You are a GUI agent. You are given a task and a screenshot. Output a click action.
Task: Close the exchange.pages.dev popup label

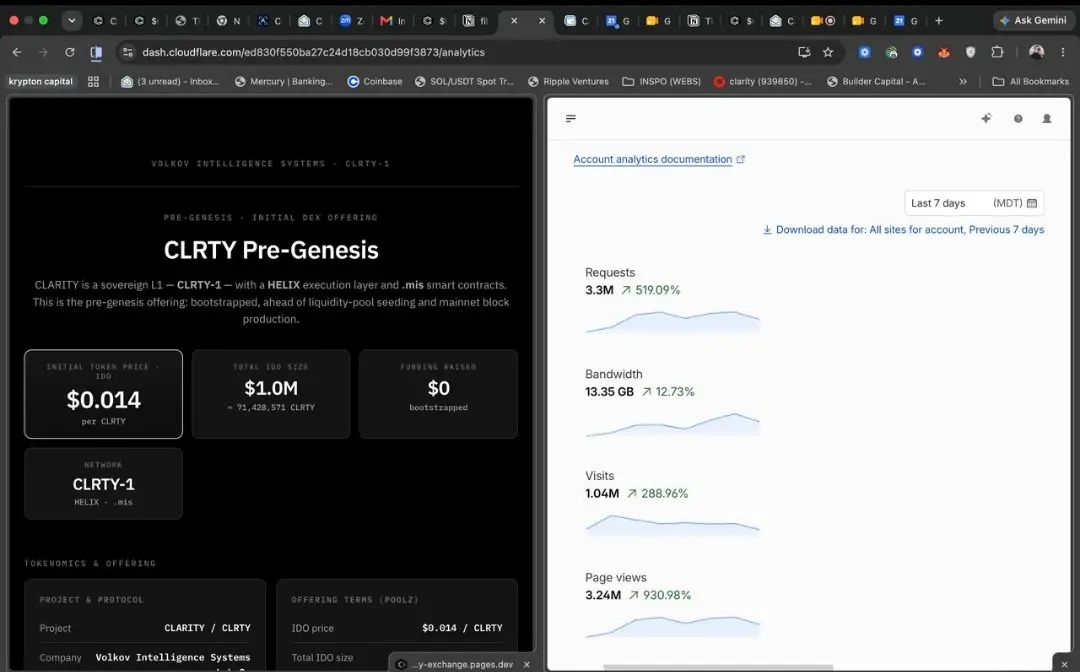(x=527, y=664)
